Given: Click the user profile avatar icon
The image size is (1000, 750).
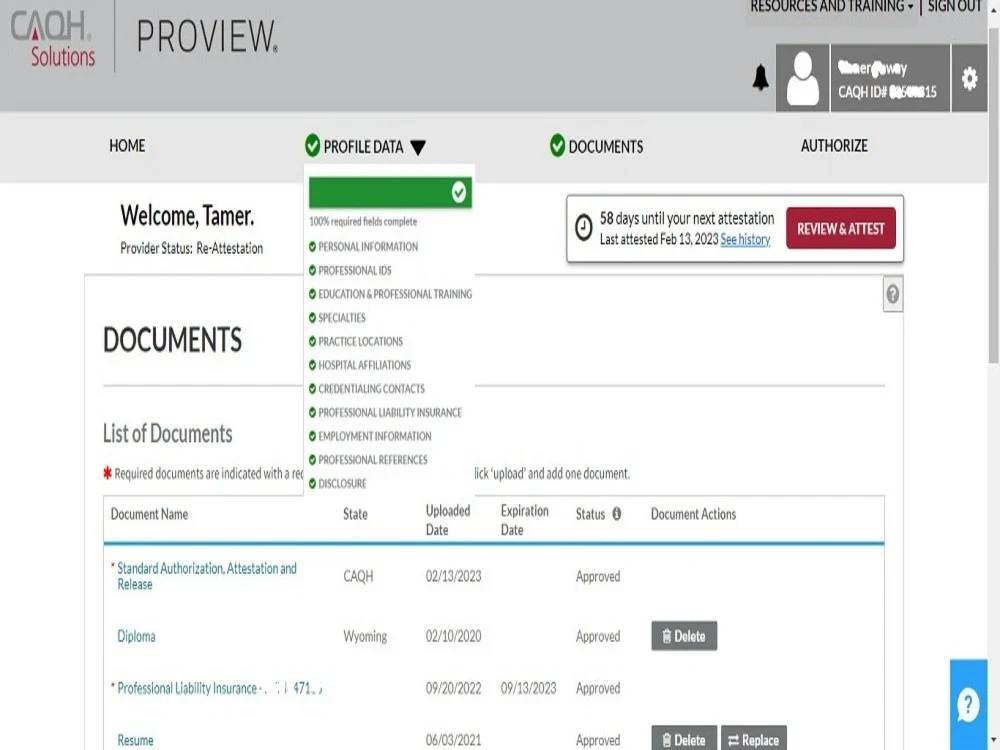Looking at the screenshot, I should click(x=802, y=78).
